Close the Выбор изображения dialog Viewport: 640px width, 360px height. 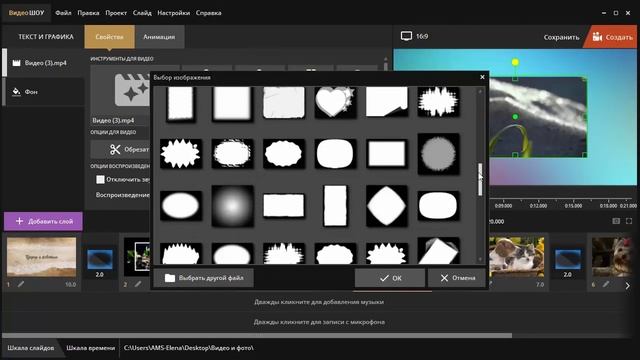coord(482,77)
